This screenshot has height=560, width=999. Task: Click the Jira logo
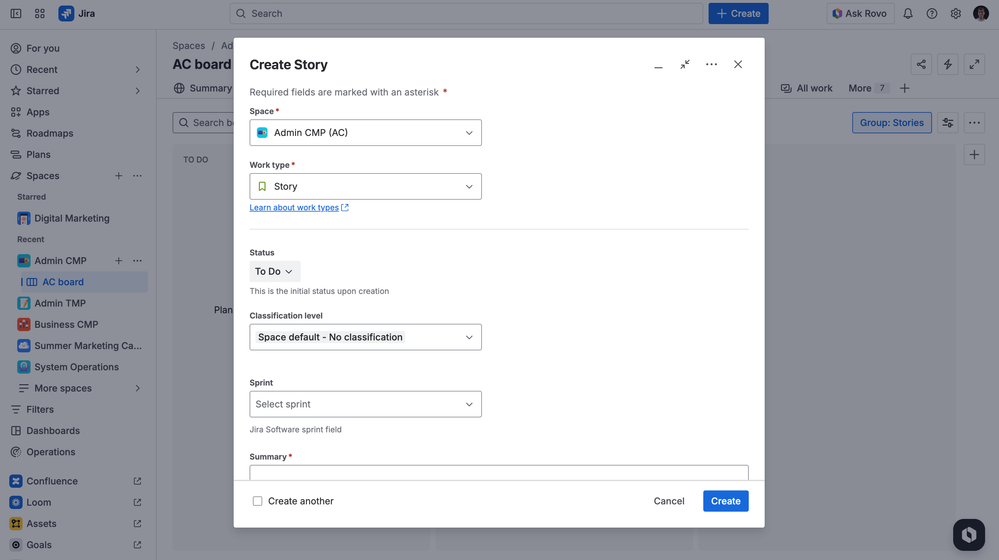click(77, 13)
